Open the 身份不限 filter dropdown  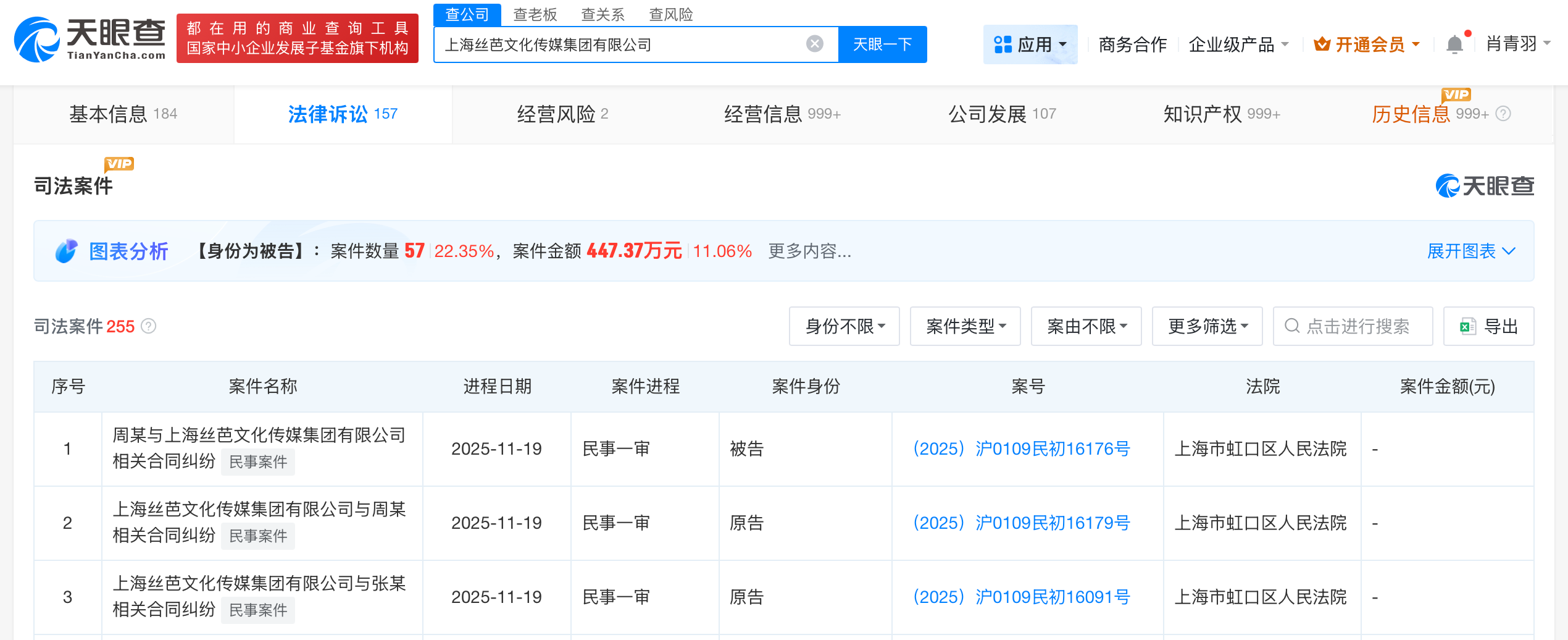(844, 326)
